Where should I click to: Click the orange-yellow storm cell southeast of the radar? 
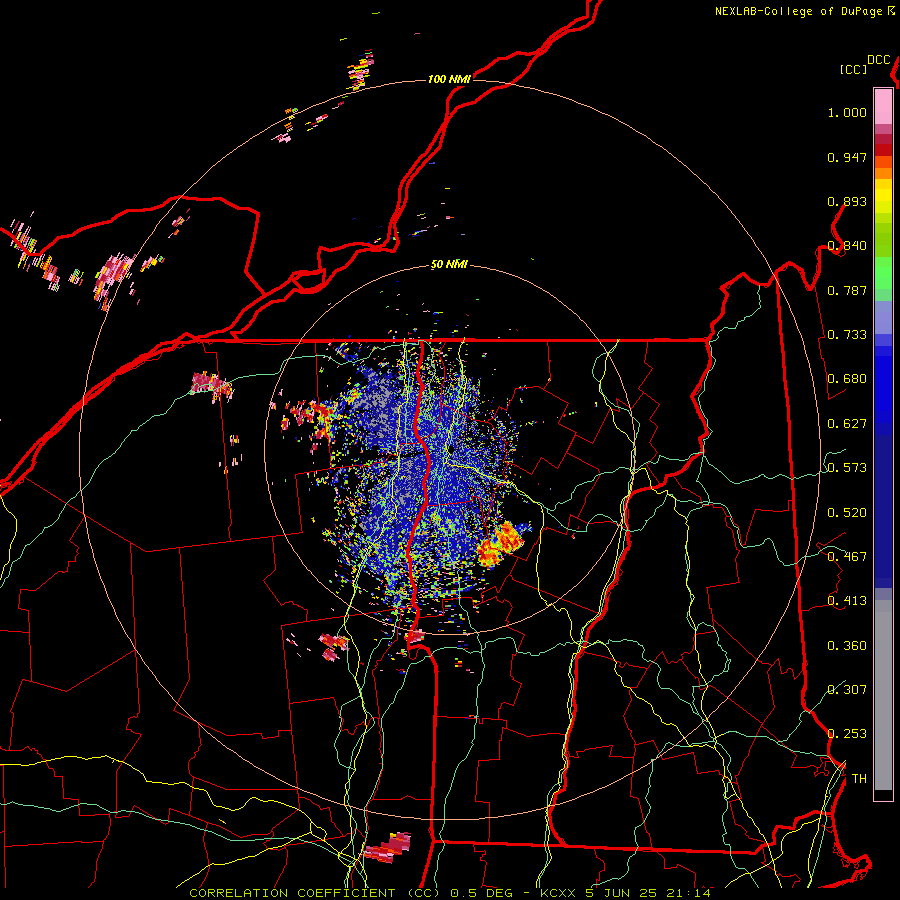(x=499, y=544)
